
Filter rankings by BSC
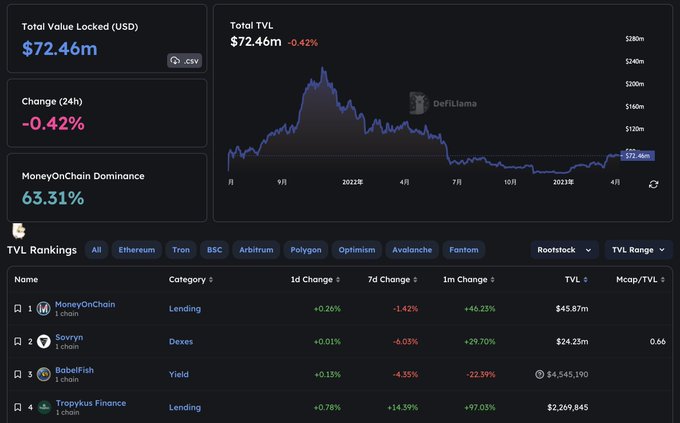(214, 250)
